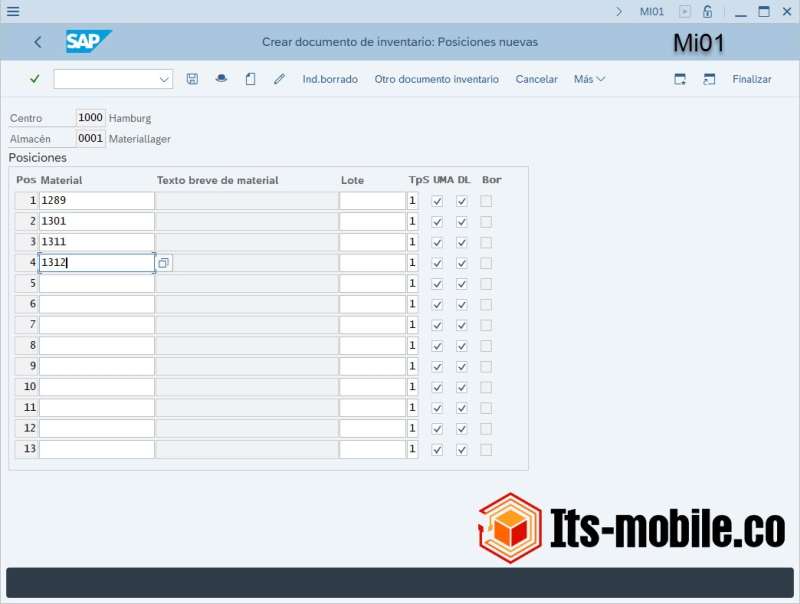Click the hat-shaped icon in the toolbar
The image size is (800, 604).
point(221,79)
